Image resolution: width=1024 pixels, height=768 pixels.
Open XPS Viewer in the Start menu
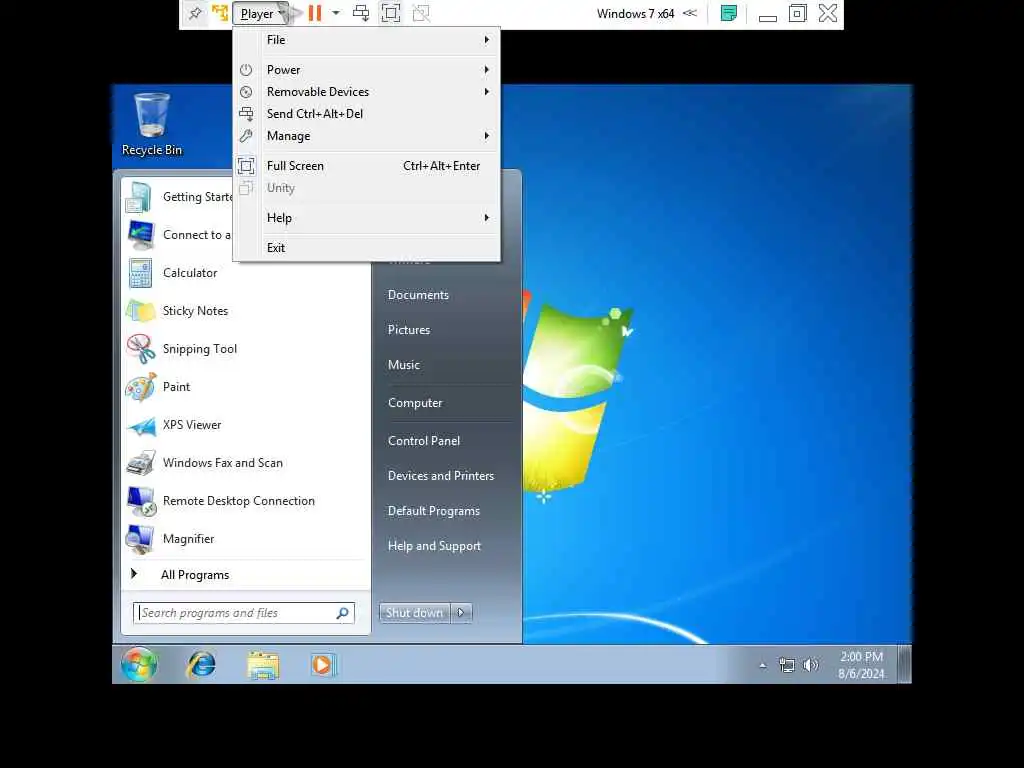[246, 425]
